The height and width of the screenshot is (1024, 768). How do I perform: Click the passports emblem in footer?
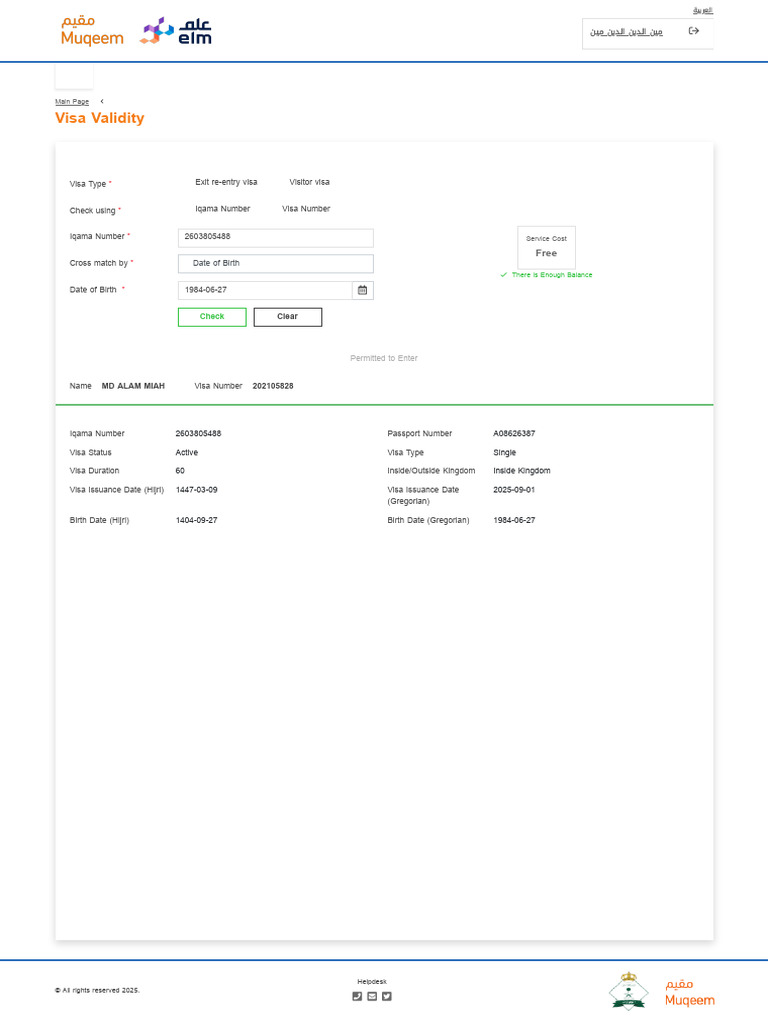[x=628, y=991]
